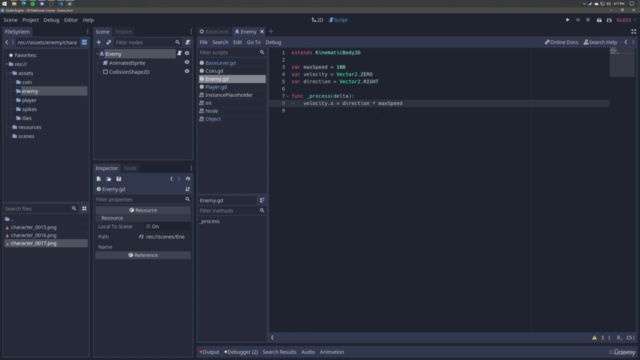Toggle FileSystem split mode
Image resolution: width=640 pixels, height=360 pixels.
[84, 42]
